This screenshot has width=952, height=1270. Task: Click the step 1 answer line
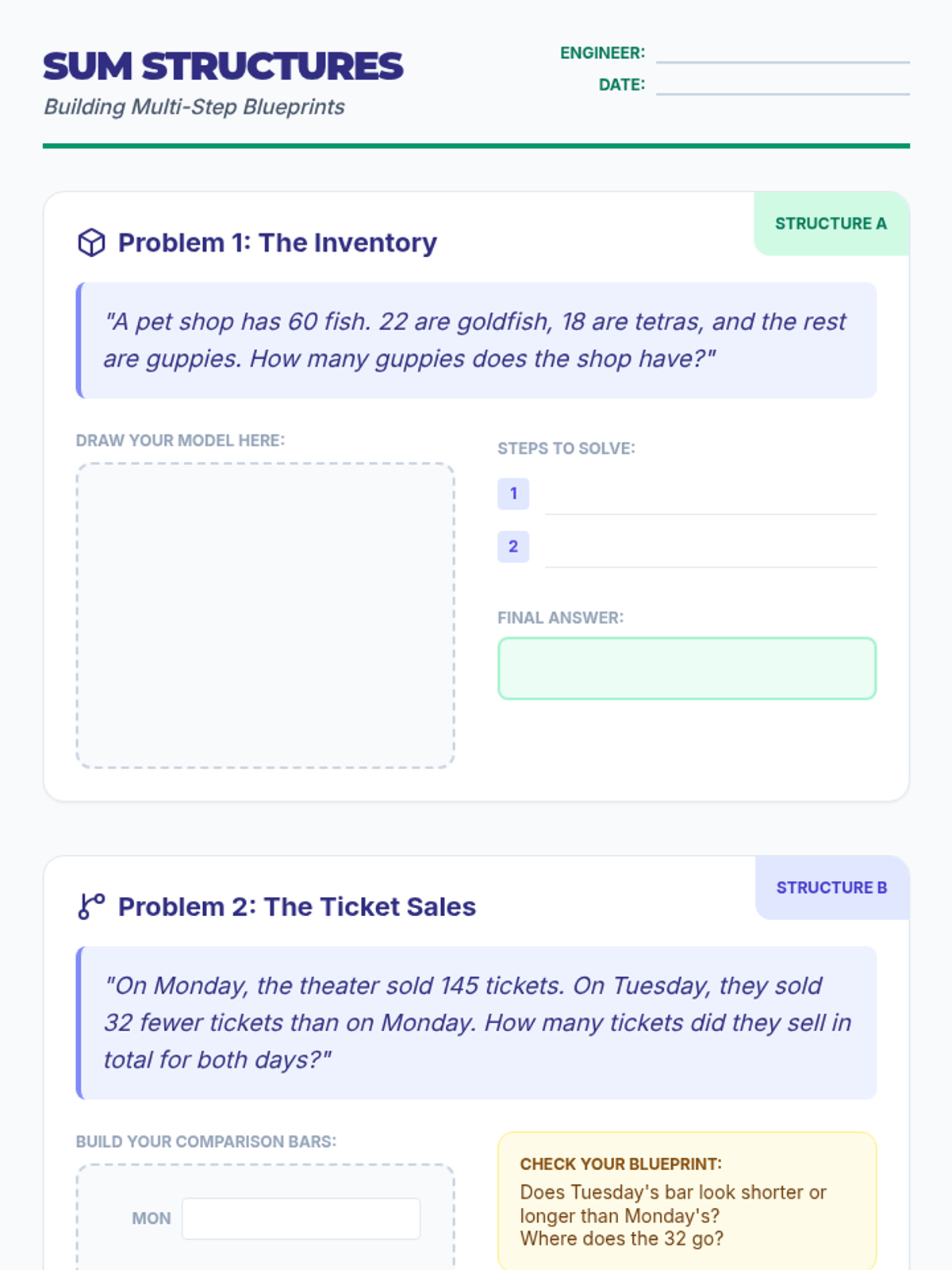(711, 502)
